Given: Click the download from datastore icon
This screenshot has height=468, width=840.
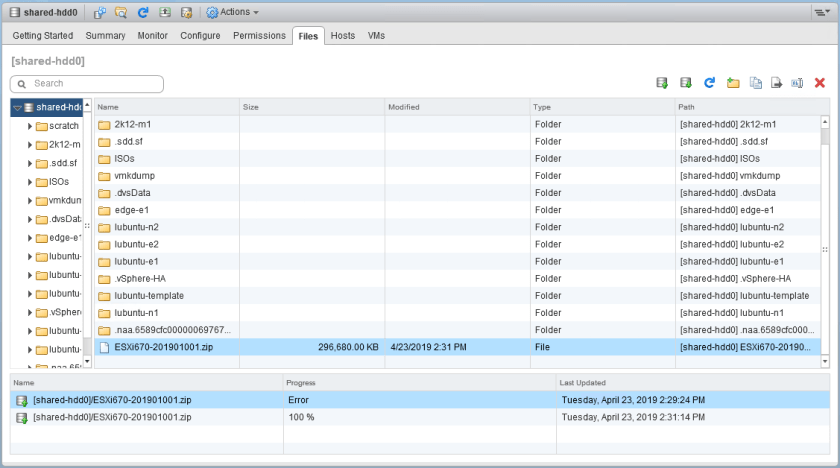Looking at the screenshot, I should [686, 83].
